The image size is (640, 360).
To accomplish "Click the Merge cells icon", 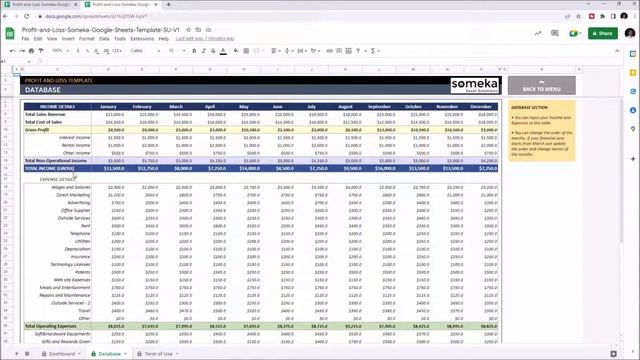I will coord(256,51).
